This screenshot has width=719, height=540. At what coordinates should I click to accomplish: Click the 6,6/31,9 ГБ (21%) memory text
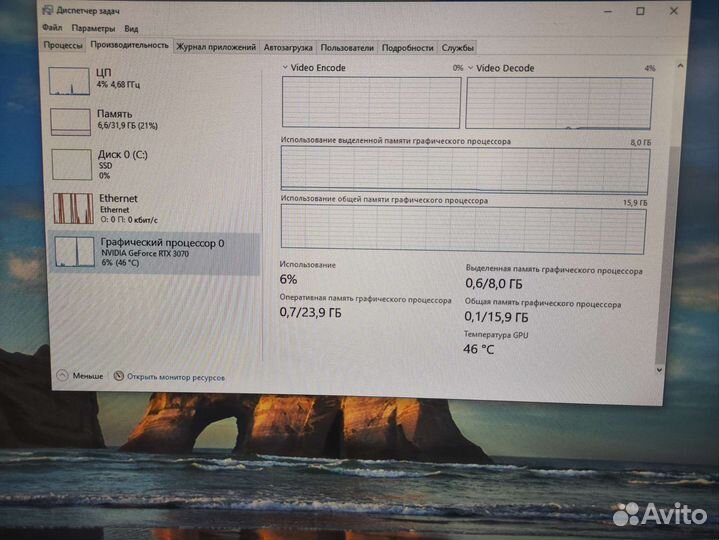(x=127, y=125)
